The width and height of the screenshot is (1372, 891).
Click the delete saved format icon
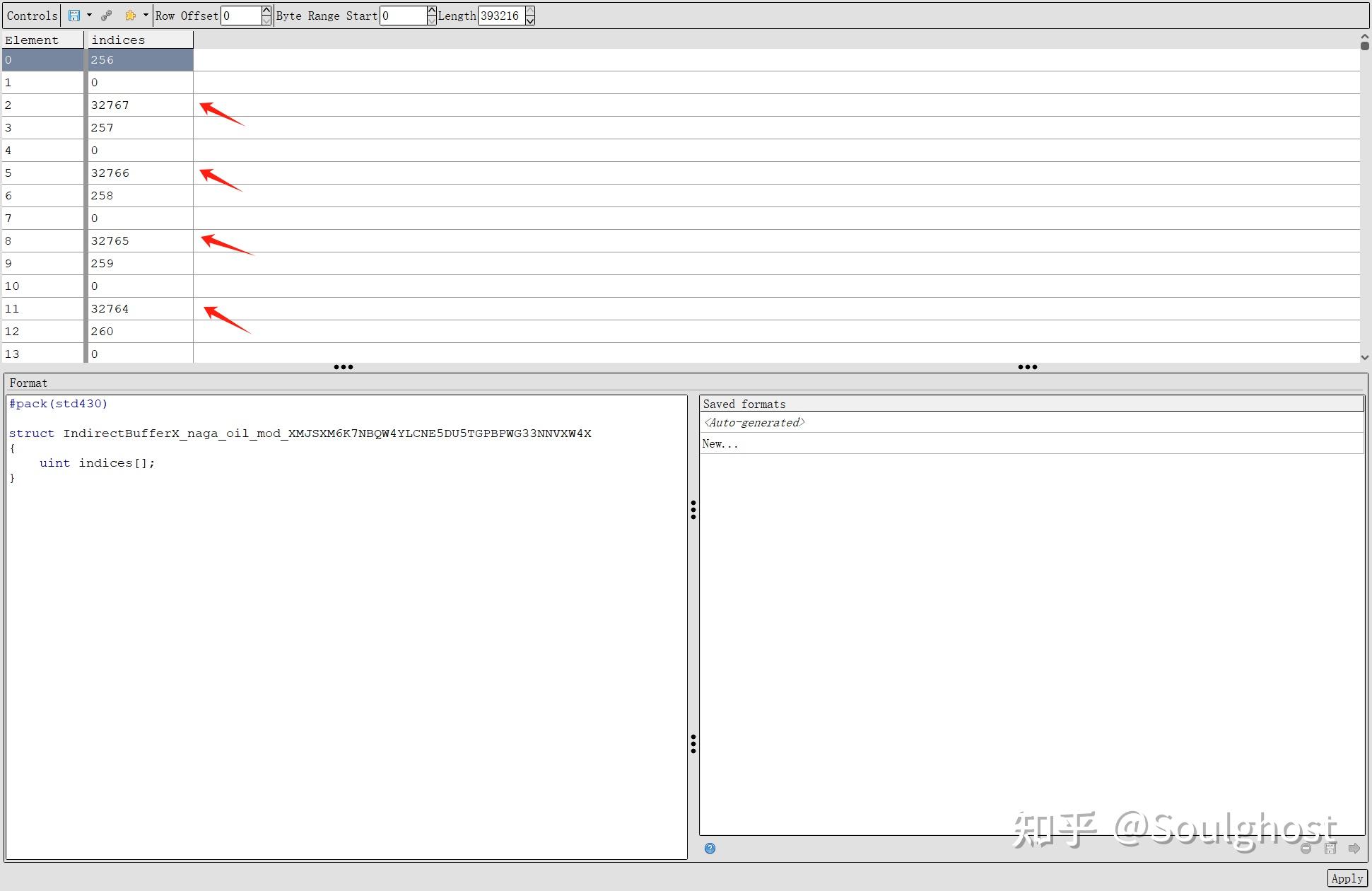coord(1306,849)
